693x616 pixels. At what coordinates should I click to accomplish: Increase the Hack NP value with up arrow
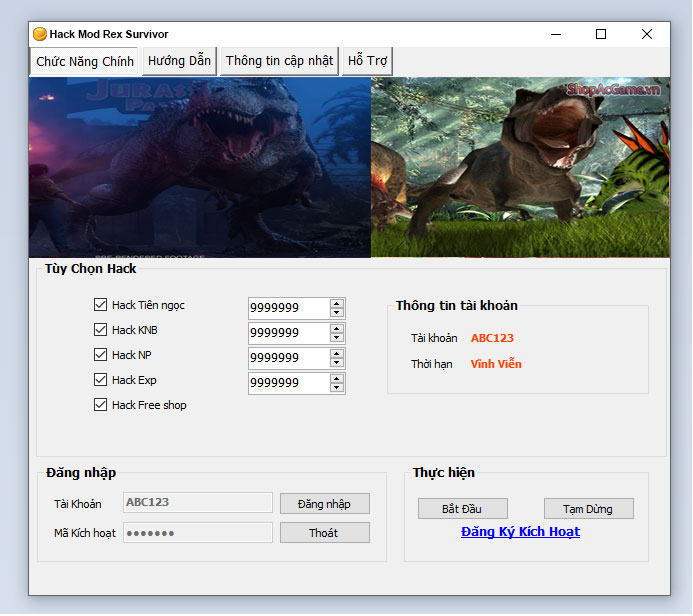tap(337, 354)
